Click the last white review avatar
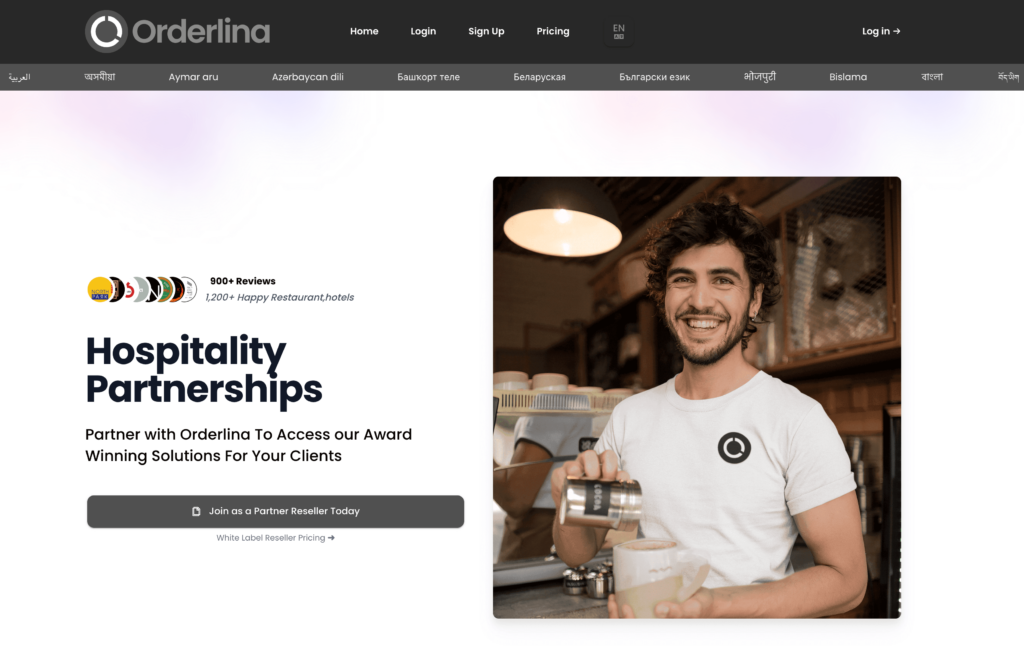The width and height of the screenshot is (1024, 653). click(x=189, y=289)
